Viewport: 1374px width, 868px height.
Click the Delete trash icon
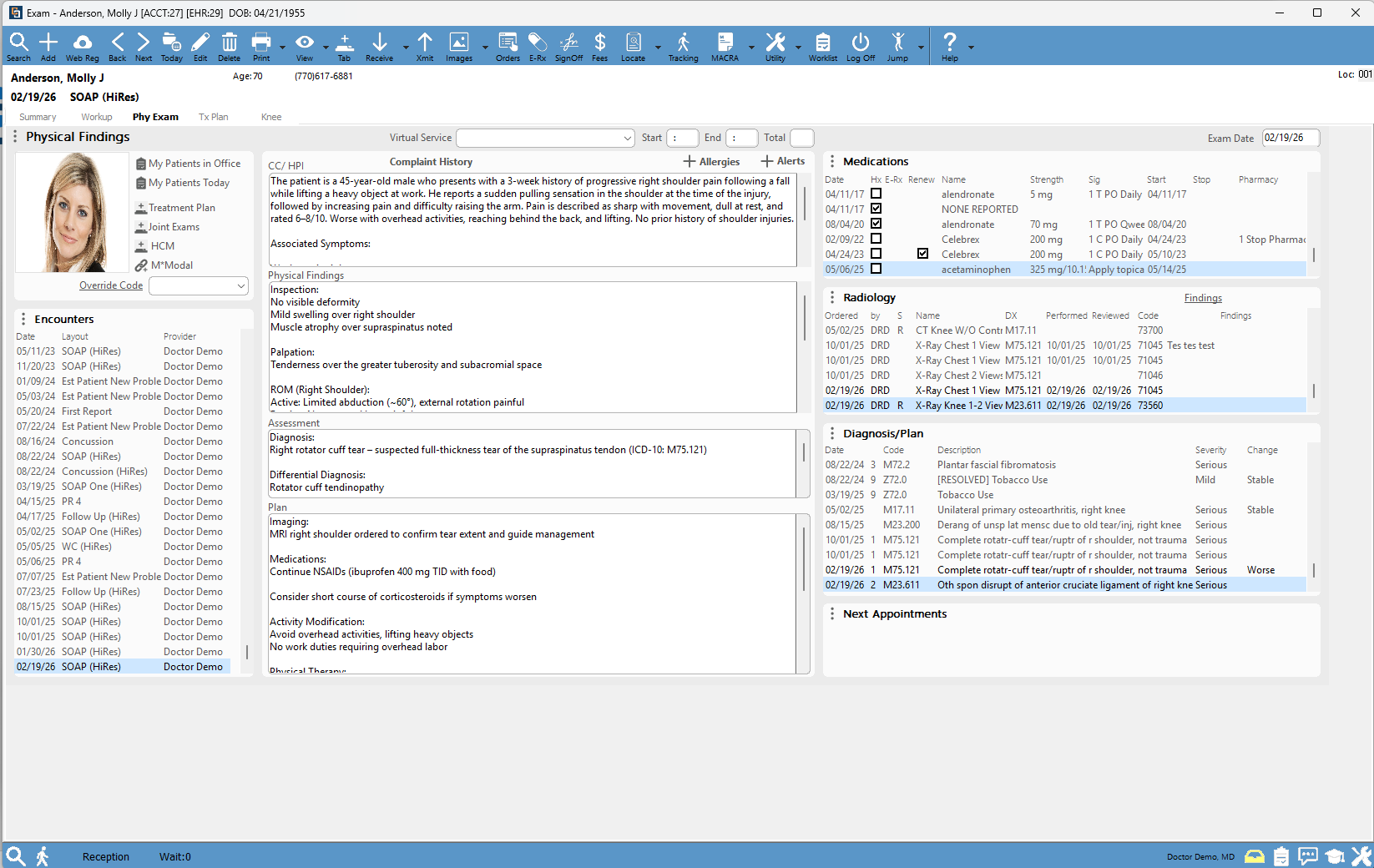230,47
